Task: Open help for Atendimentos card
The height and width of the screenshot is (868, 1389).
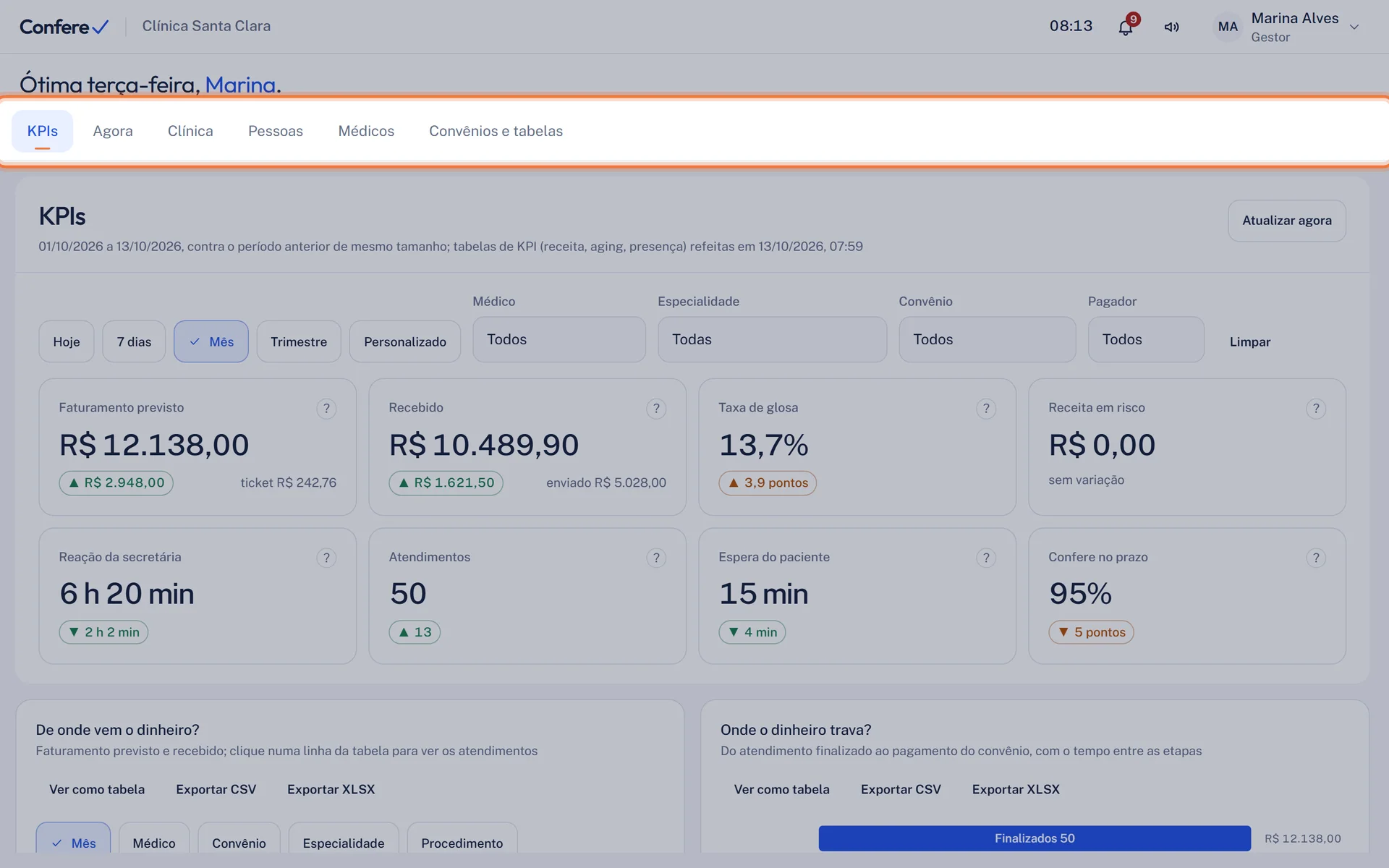Action: pyautogui.click(x=656, y=558)
